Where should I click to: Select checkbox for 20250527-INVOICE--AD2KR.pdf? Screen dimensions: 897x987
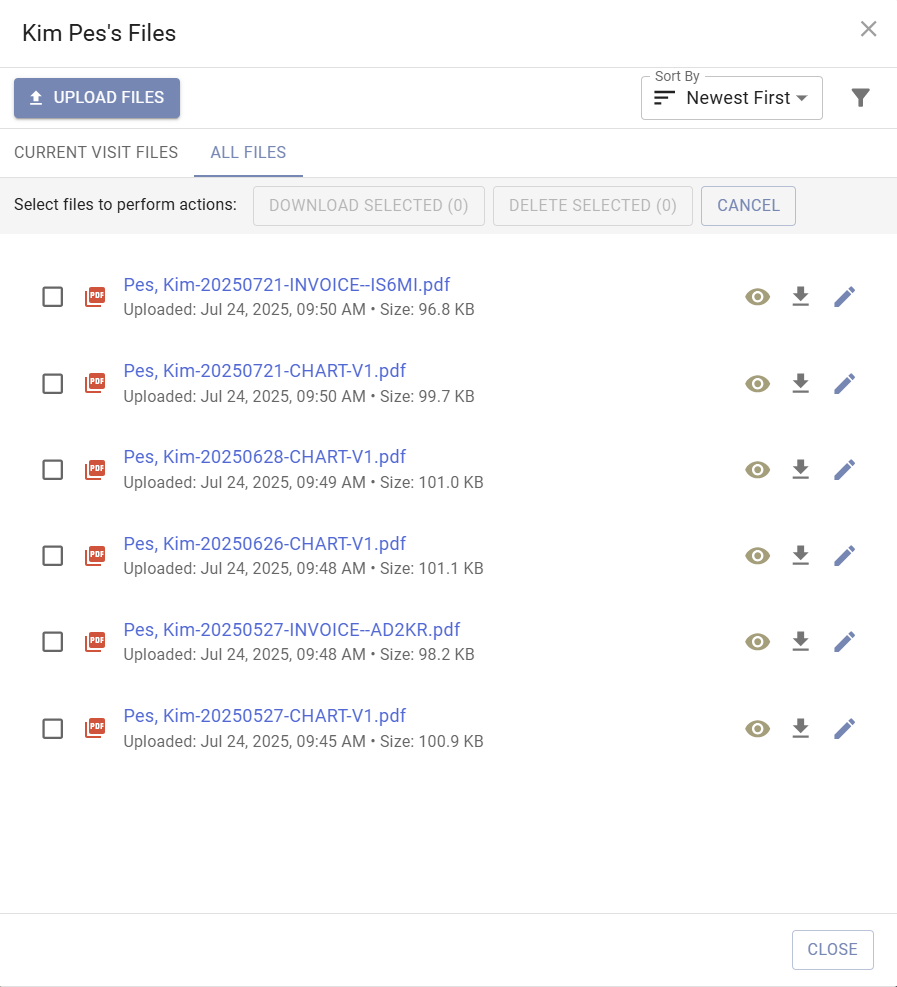pyautogui.click(x=53, y=642)
